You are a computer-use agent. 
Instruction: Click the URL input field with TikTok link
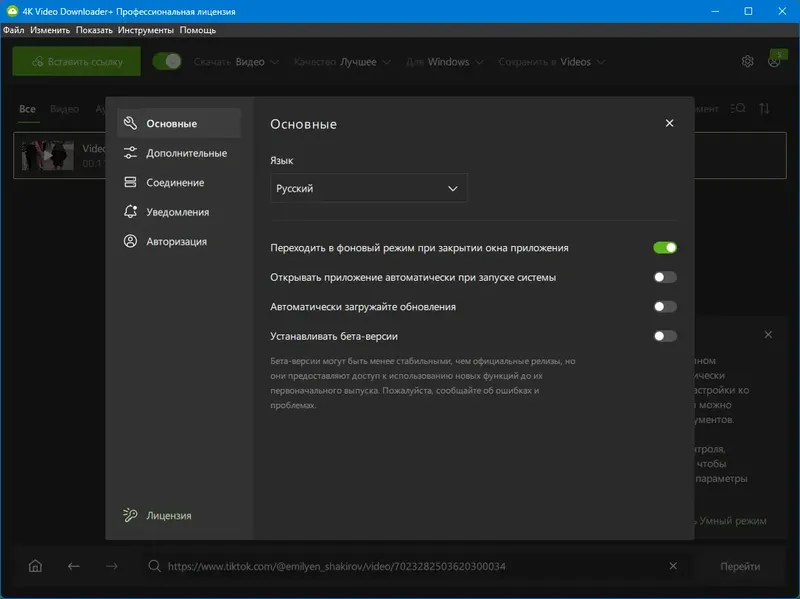(x=400, y=566)
